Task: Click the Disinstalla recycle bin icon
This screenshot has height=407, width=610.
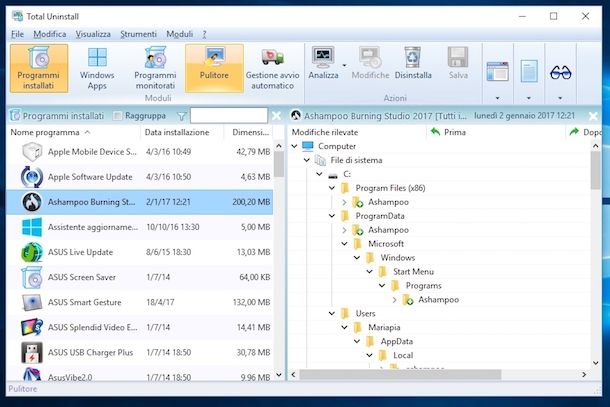Action: 413,58
